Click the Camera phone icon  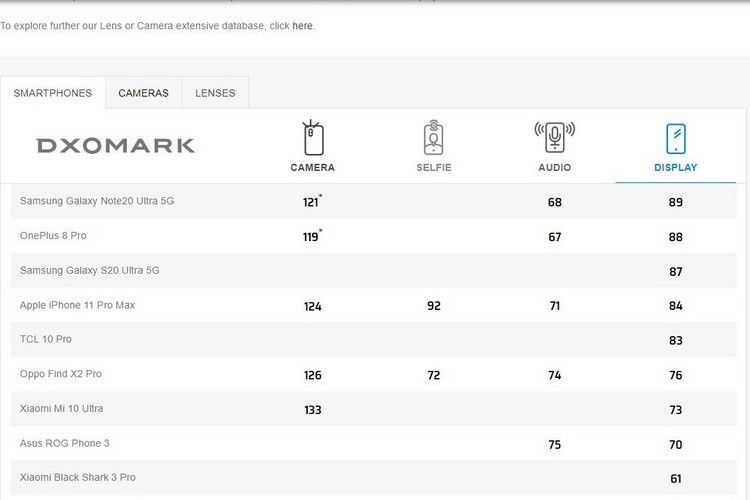(x=313, y=138)
